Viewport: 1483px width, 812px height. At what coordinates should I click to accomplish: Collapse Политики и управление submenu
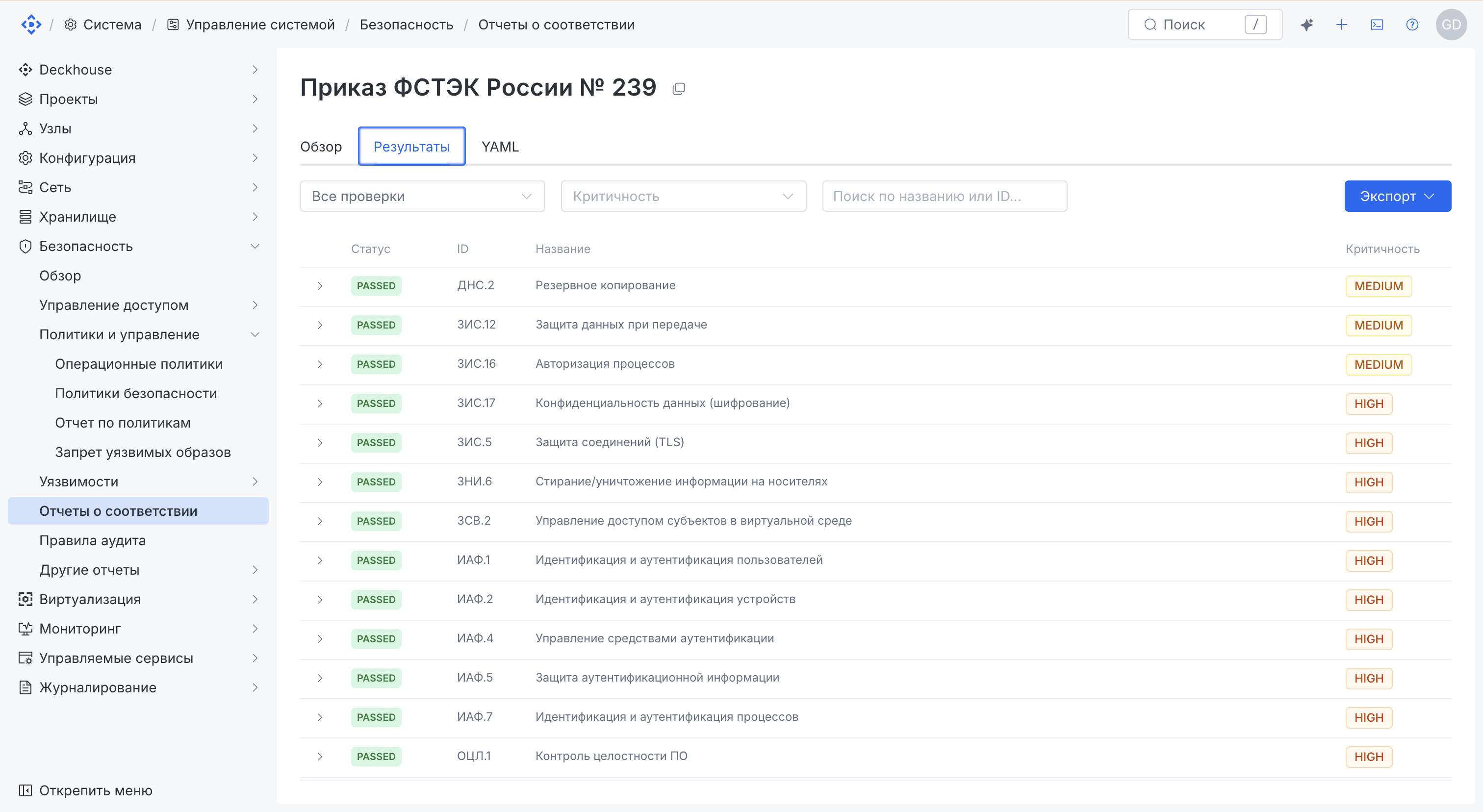tap(255, 334)
